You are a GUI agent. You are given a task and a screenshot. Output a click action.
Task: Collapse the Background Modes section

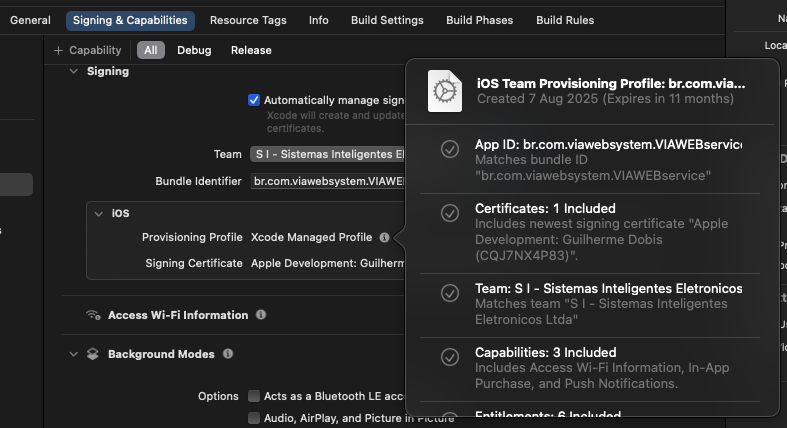coord(74,354)
